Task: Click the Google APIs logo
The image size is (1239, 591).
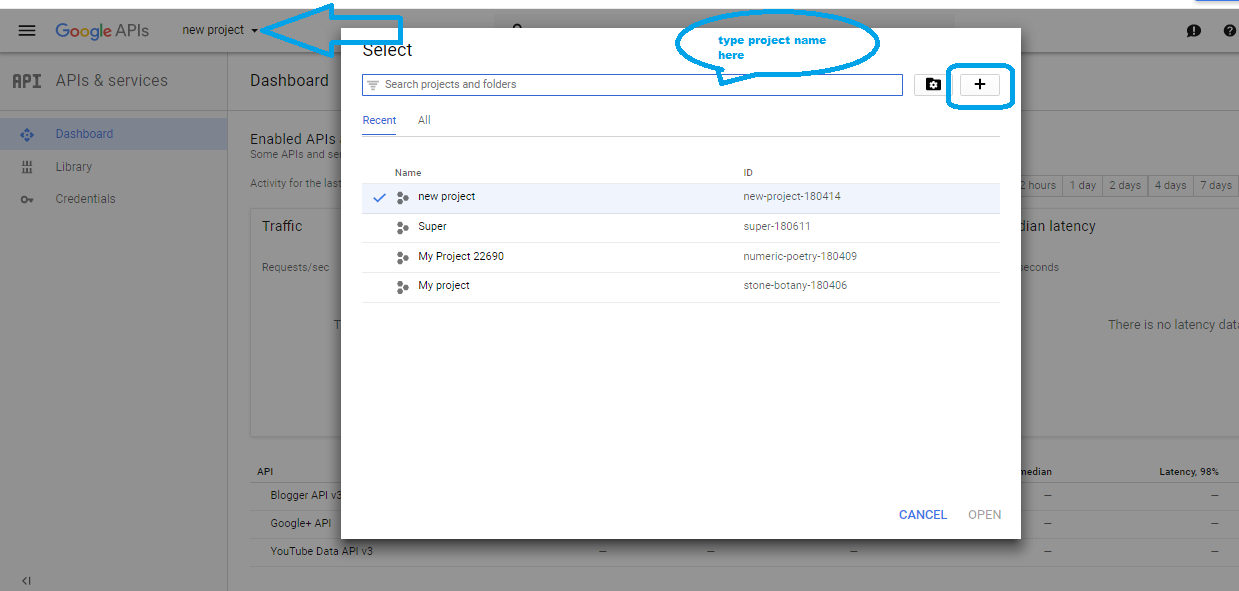Action: coord(102,31)
